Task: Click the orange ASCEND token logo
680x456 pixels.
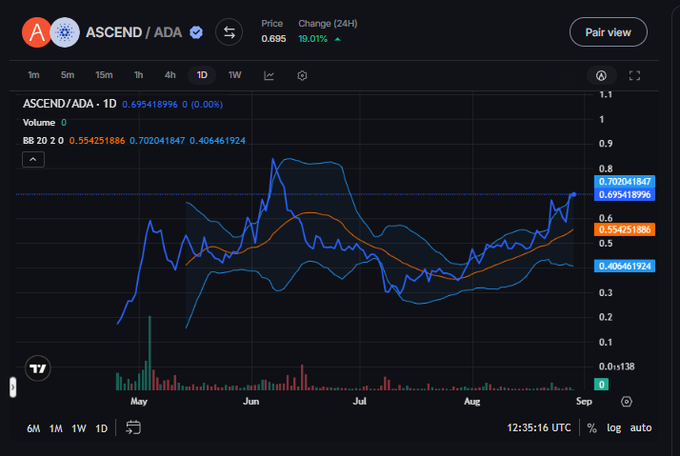Action: (36, 32)
